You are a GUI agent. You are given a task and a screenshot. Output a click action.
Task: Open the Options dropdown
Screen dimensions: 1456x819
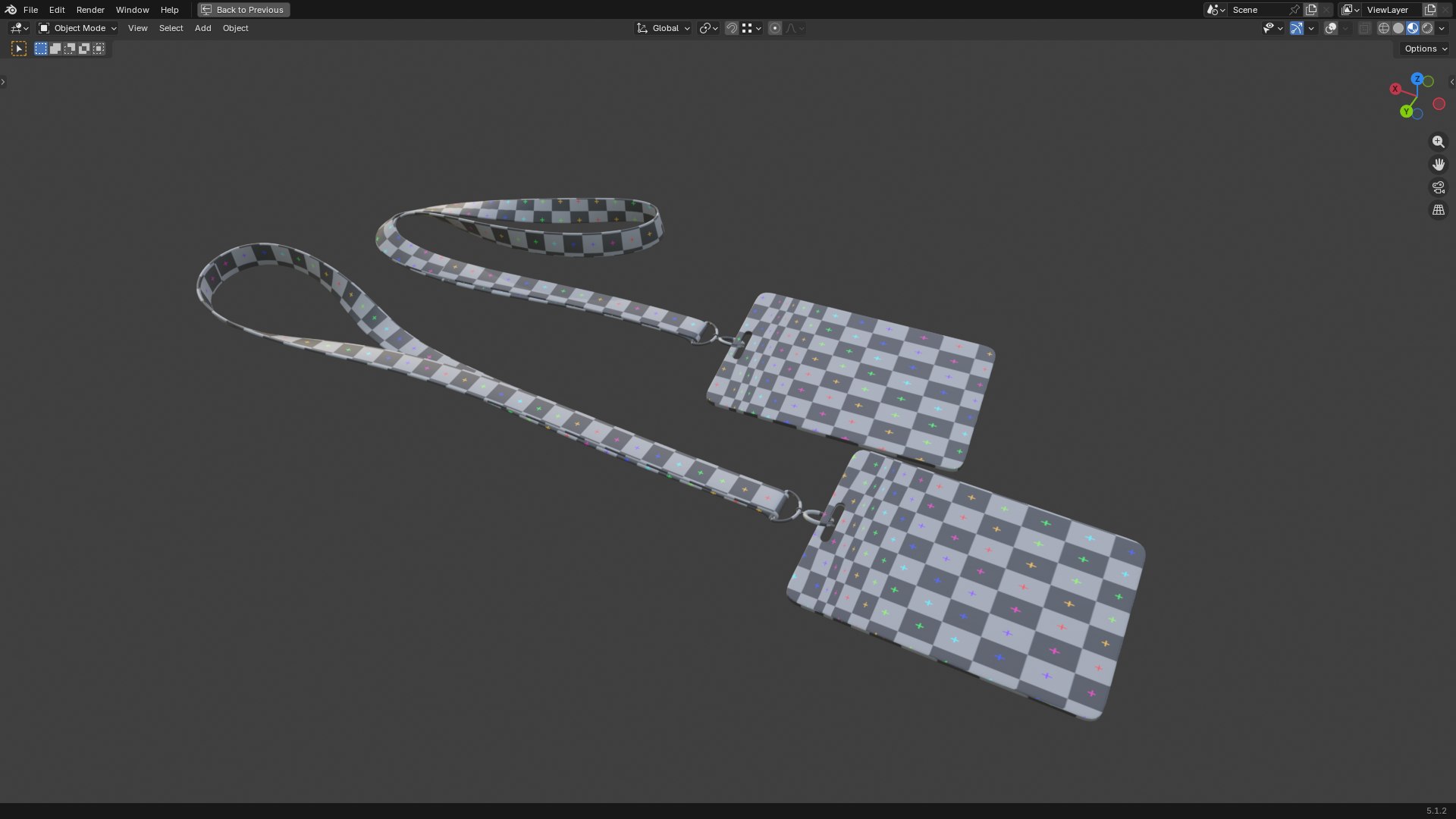1425,49
